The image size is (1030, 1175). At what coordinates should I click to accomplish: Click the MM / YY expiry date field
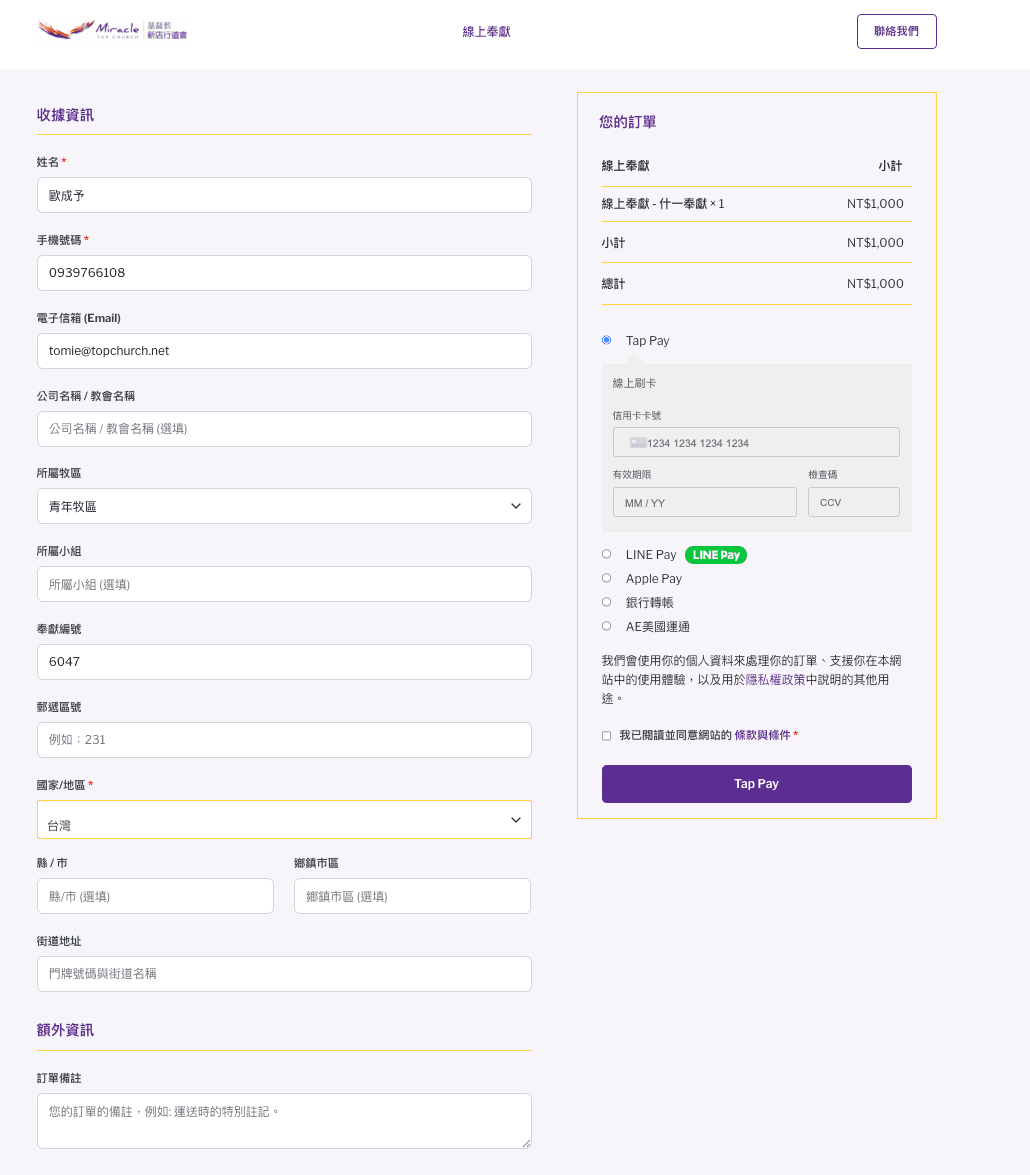704,502
